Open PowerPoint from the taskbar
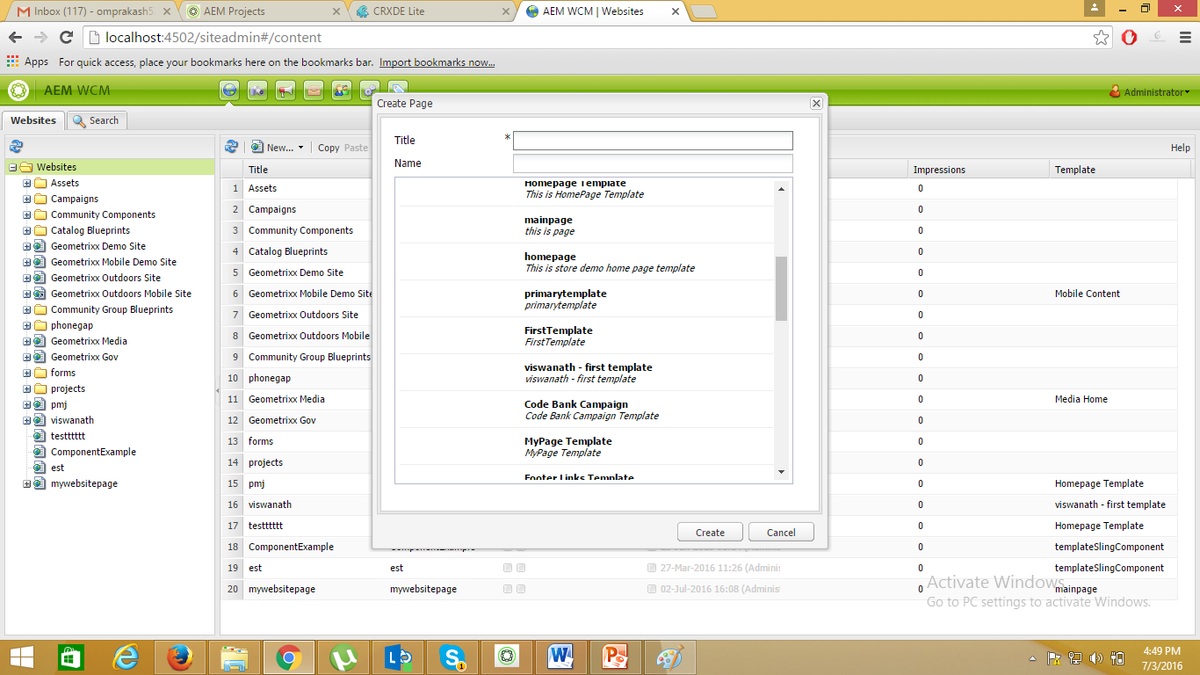The image size is (1200, 675). pyautogui.click(x=613, y=657)
